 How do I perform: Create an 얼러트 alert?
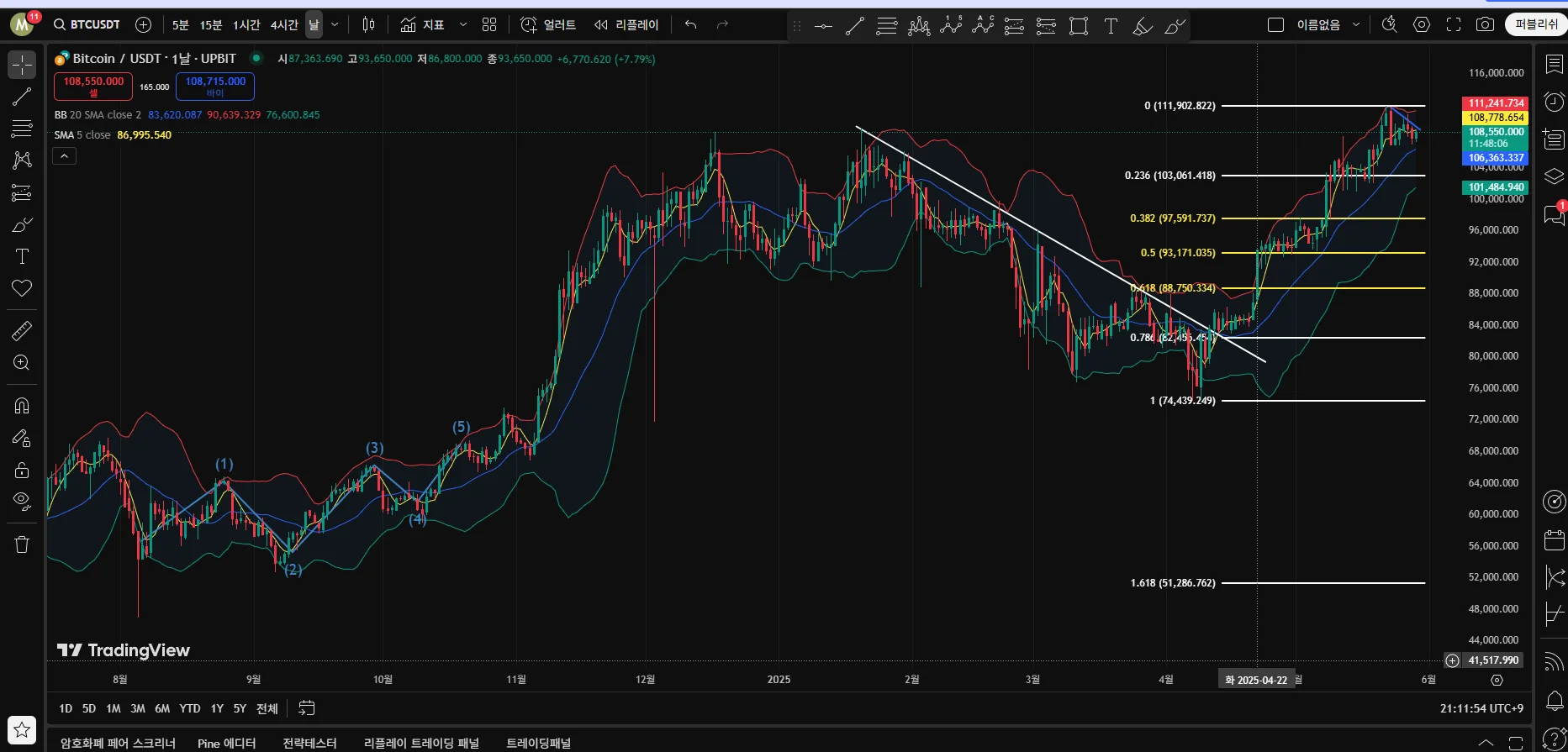click(548, 25)
